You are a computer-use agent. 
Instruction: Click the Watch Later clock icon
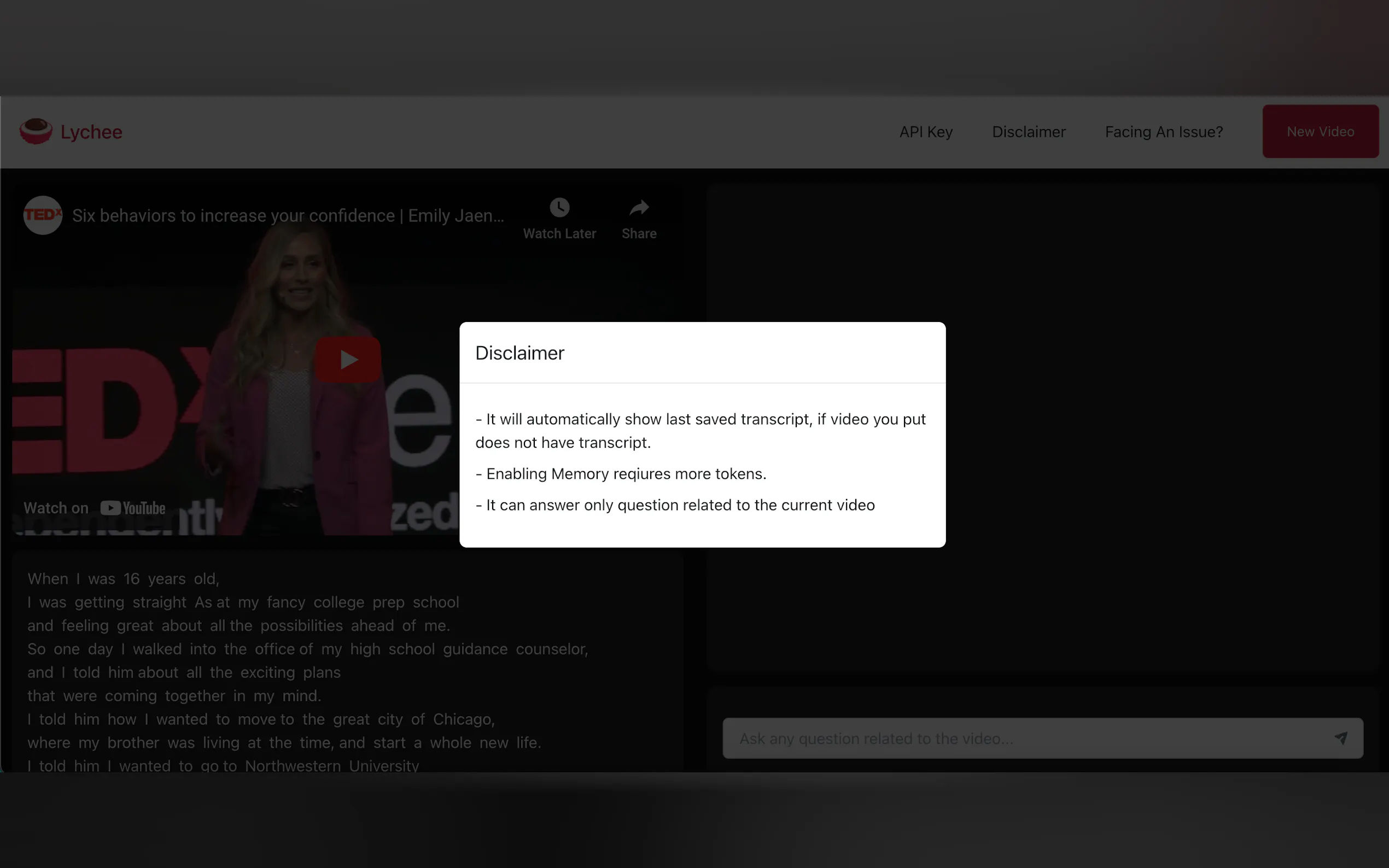(x=559, y=208)
